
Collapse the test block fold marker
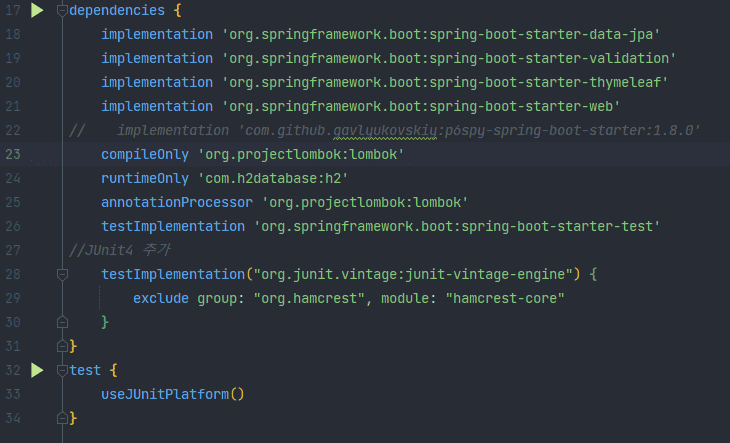62,370
